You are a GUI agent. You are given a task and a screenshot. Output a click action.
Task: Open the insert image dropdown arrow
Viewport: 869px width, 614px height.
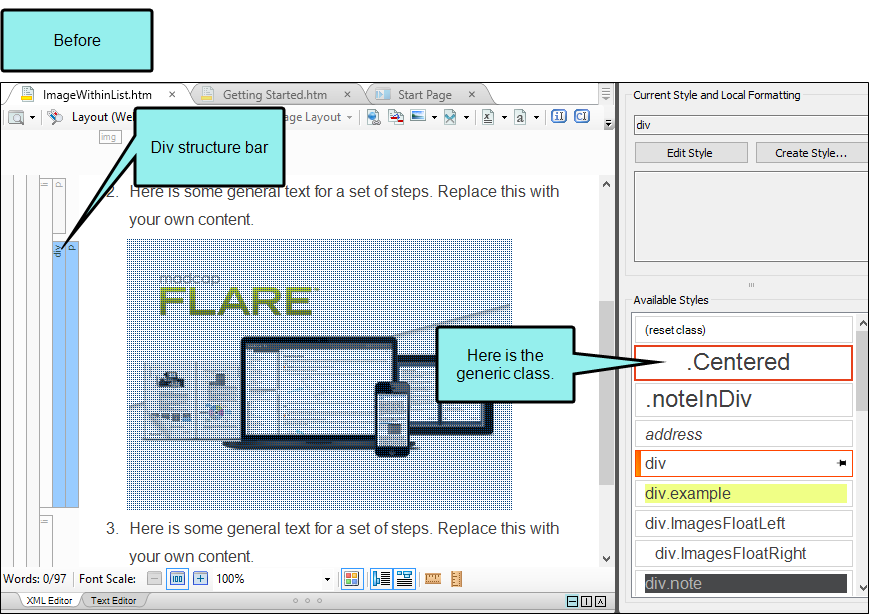[434, 117]
